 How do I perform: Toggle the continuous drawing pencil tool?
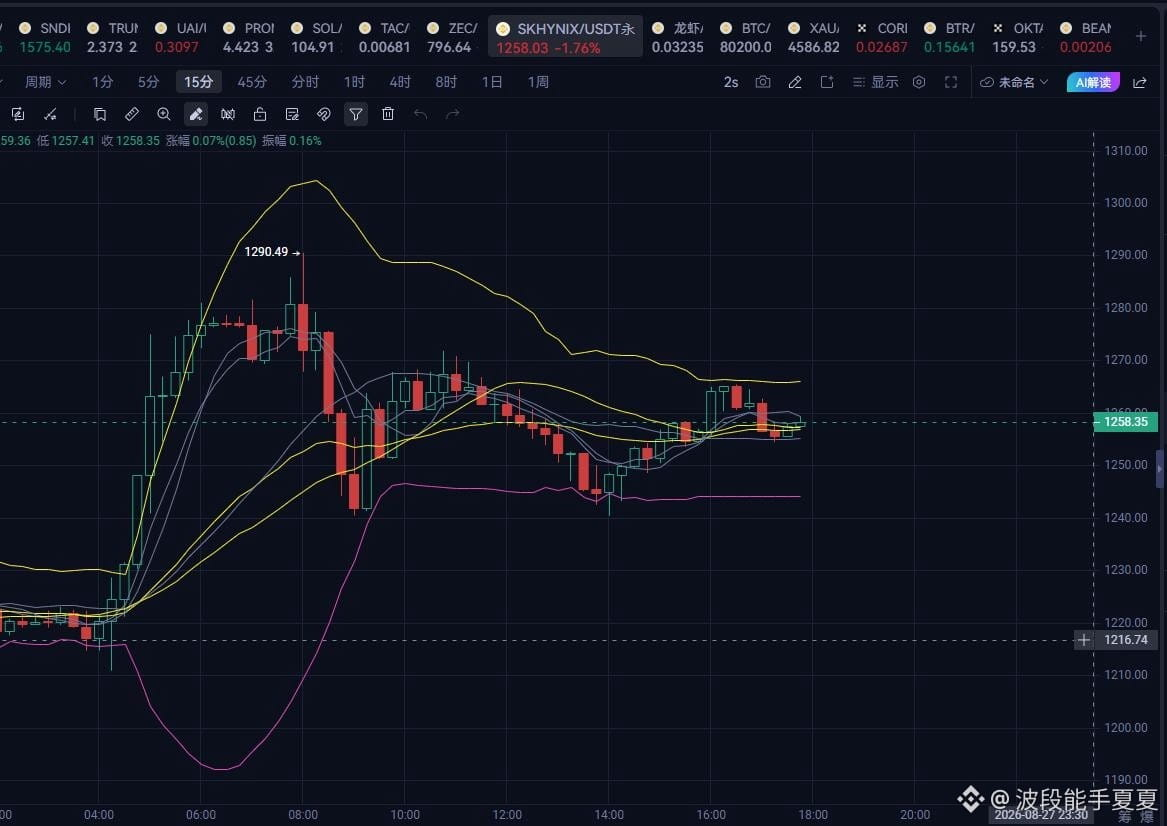196,114
